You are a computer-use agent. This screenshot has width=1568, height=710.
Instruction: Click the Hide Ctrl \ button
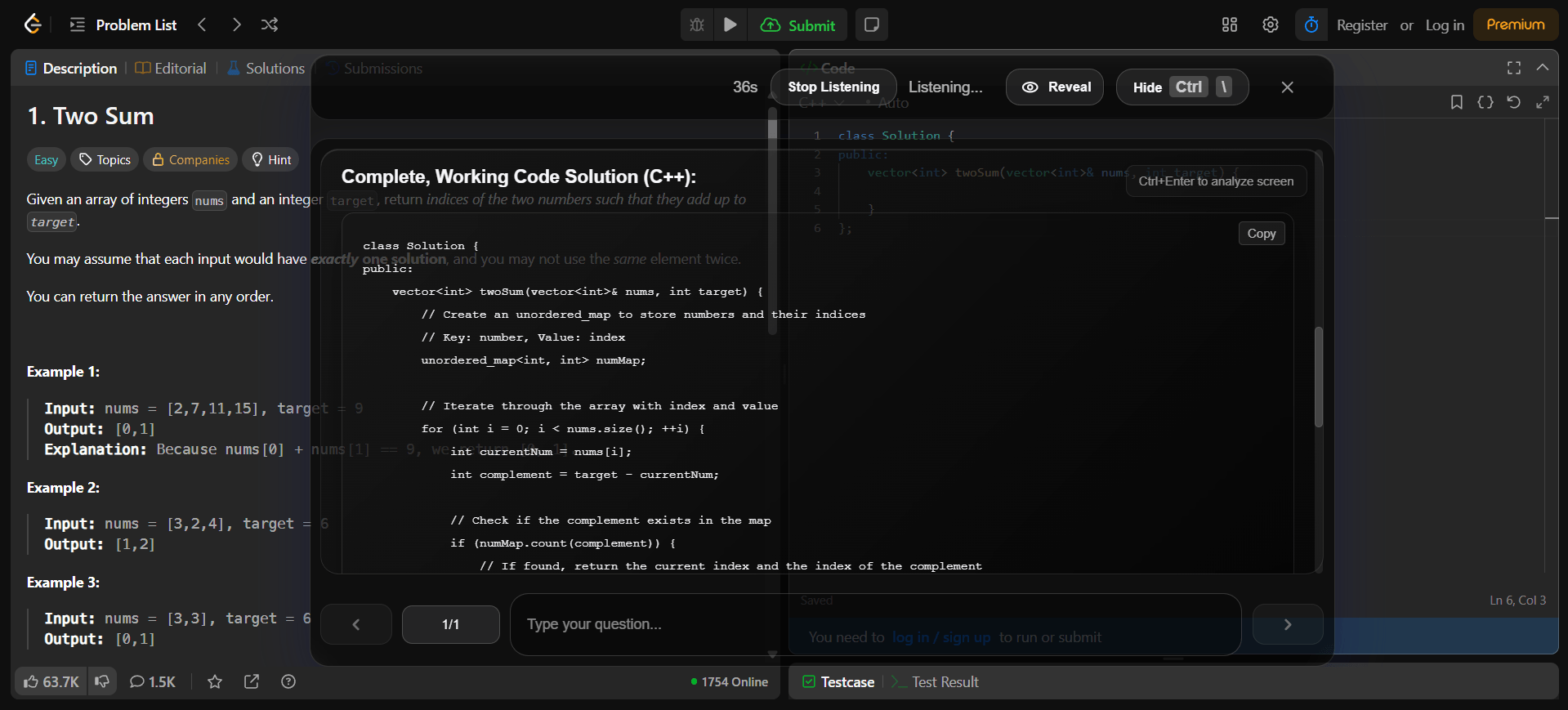coord(1182,87)
